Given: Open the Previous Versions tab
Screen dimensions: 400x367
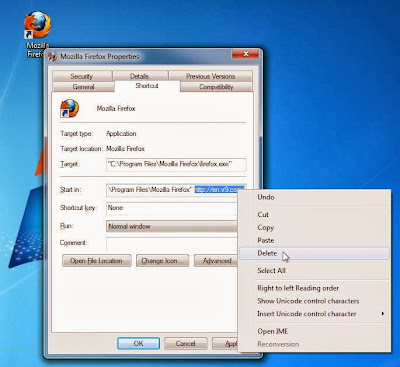Looking at the screenshot, I should tap(210, 76).
